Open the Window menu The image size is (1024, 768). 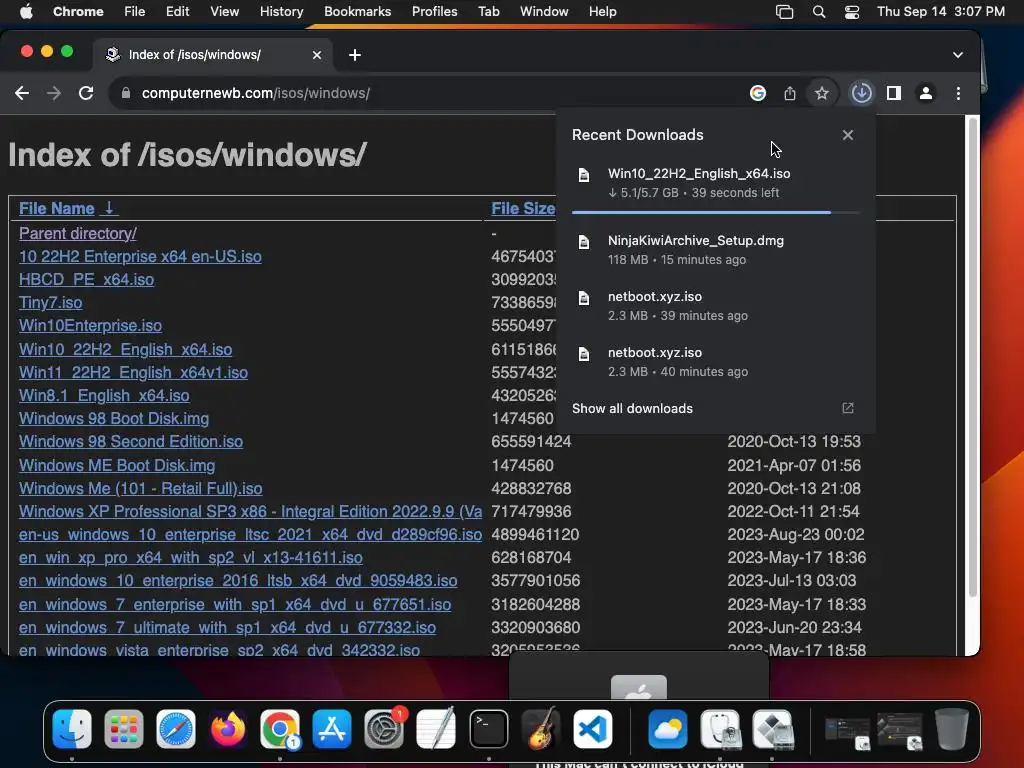544,12
